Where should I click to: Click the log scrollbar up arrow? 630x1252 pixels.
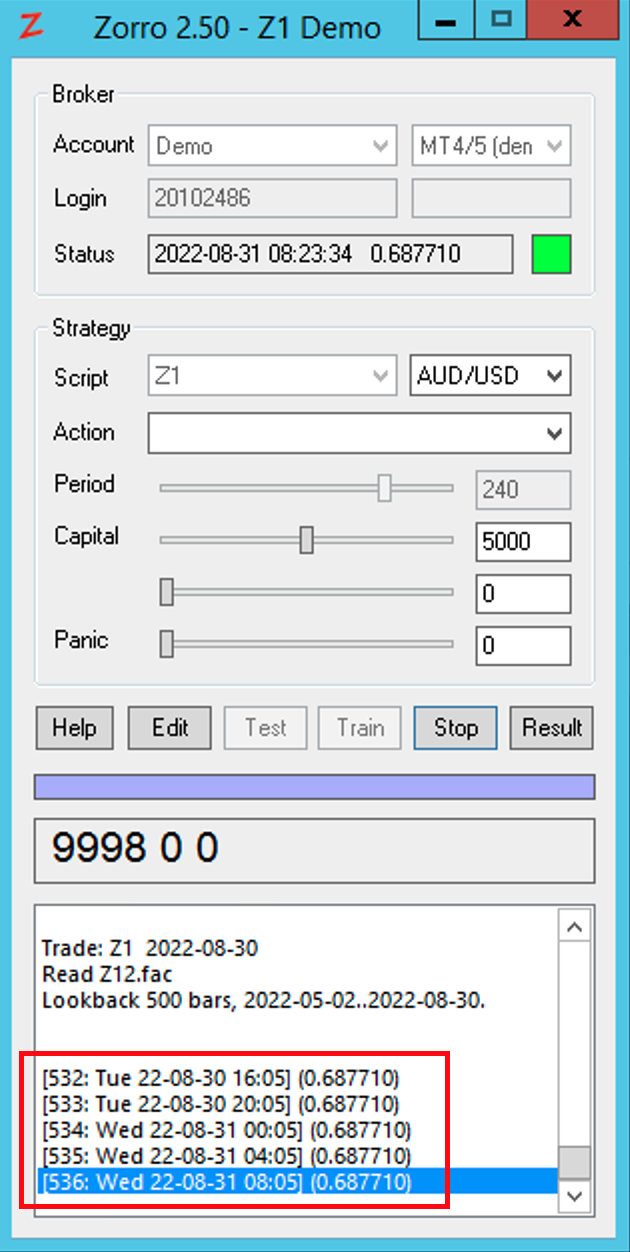(574, 927)
